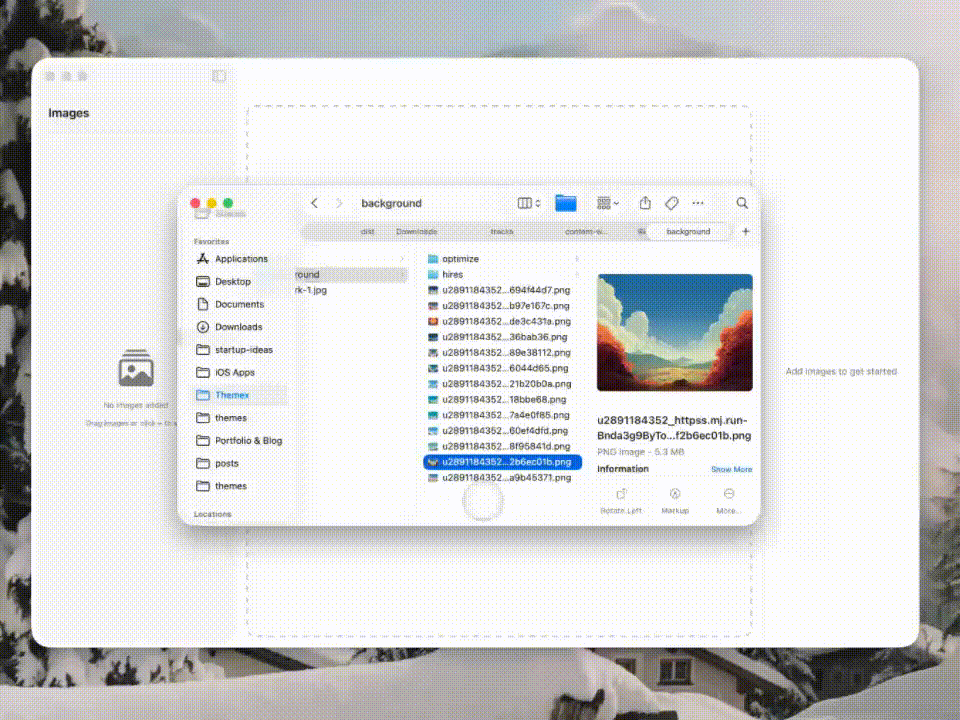Switch to the tracks tab
Viewport: 960px width, 720px height.
pos(501,231)
